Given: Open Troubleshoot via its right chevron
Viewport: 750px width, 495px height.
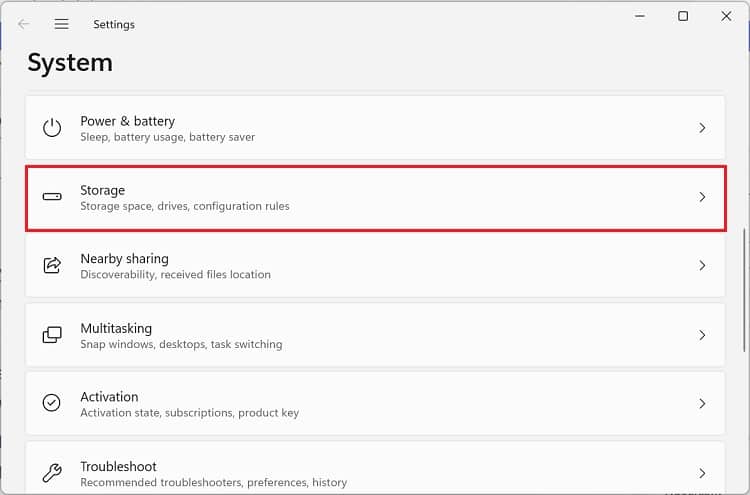Looking at the screenshot, I should [x=702, y=473].
